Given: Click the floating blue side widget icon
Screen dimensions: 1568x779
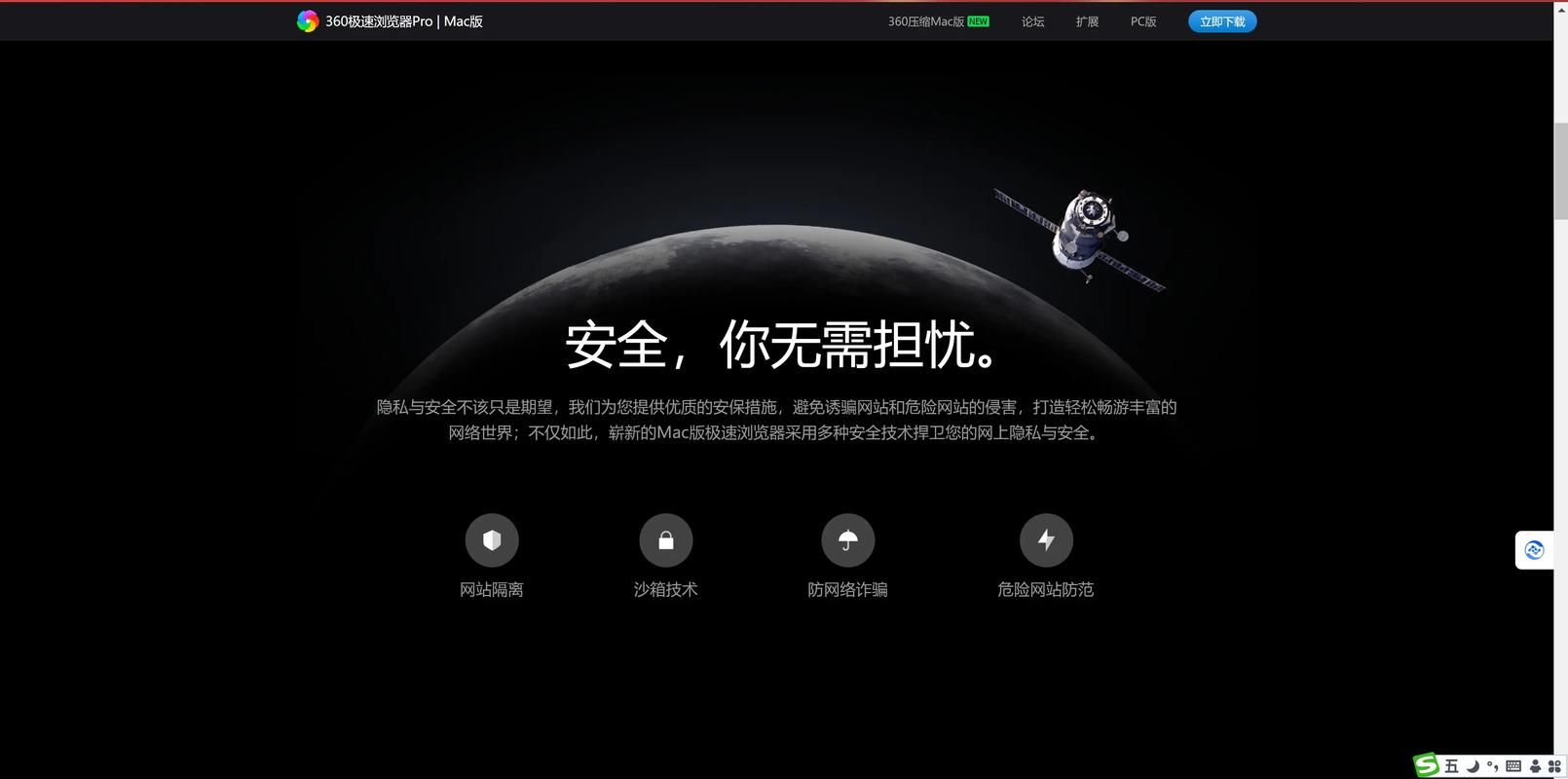Looking at the screenshot, I should pos(1535,550).
